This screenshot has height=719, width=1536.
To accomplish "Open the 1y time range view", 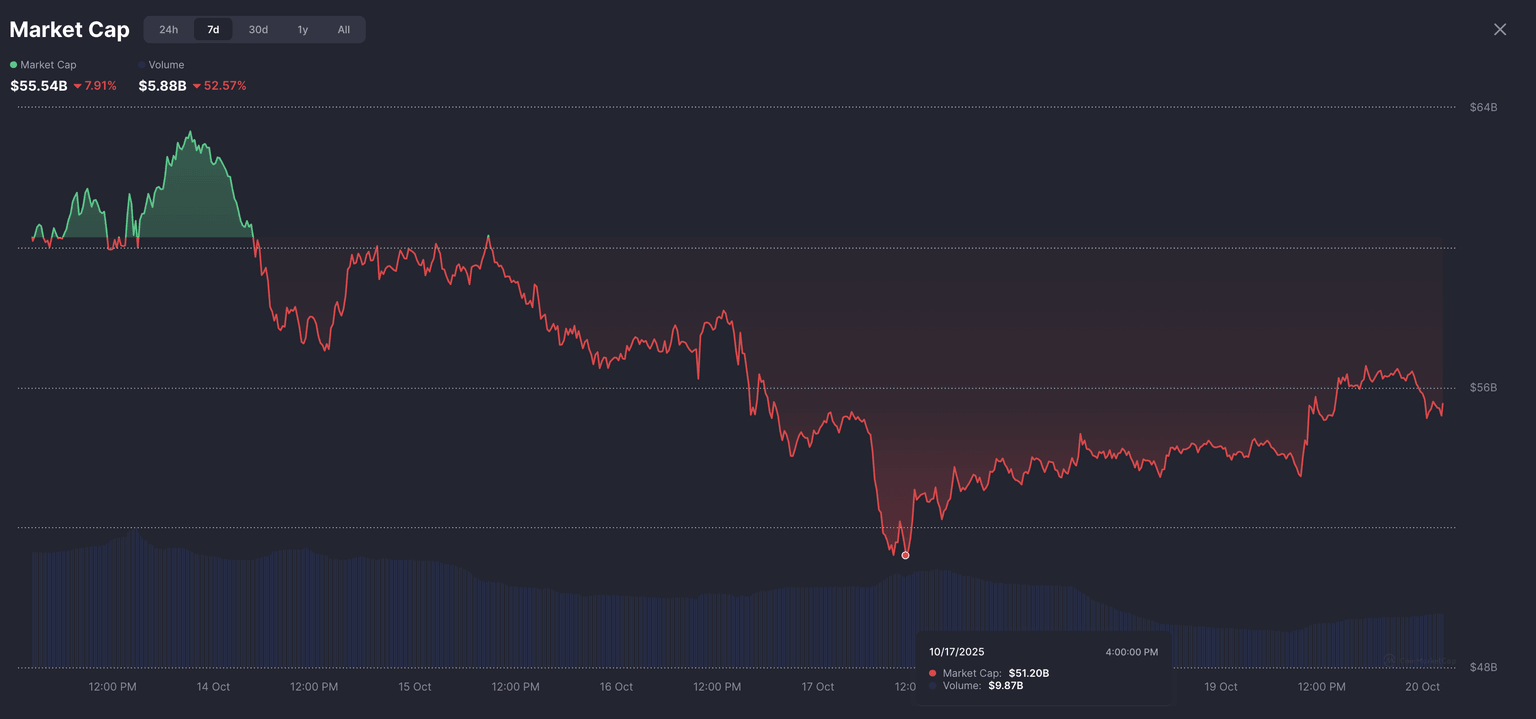I will [303, 30].
